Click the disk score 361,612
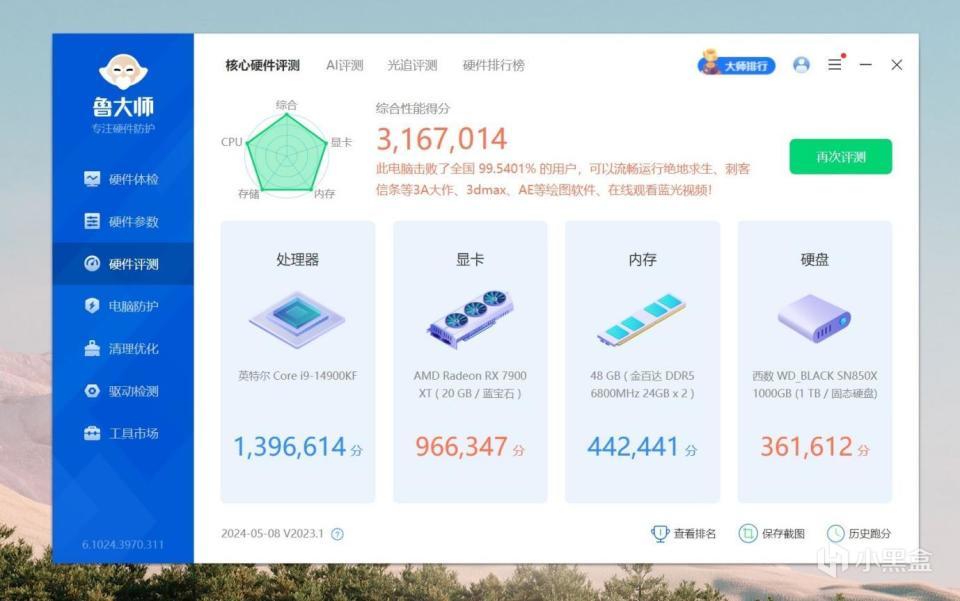This screenshot has width=960, height=601. [806, 447]
